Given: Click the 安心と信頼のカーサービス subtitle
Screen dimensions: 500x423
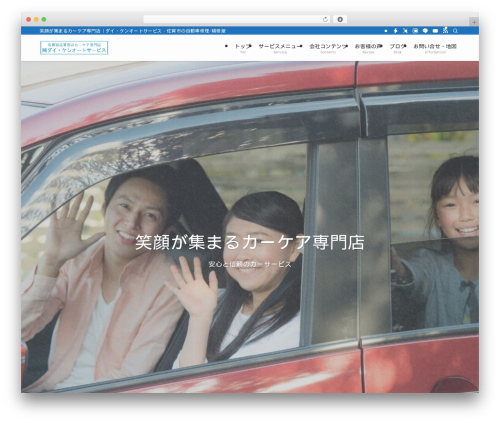Looking at the screenshot, I should pyautogui.click(x=250, y=264).
